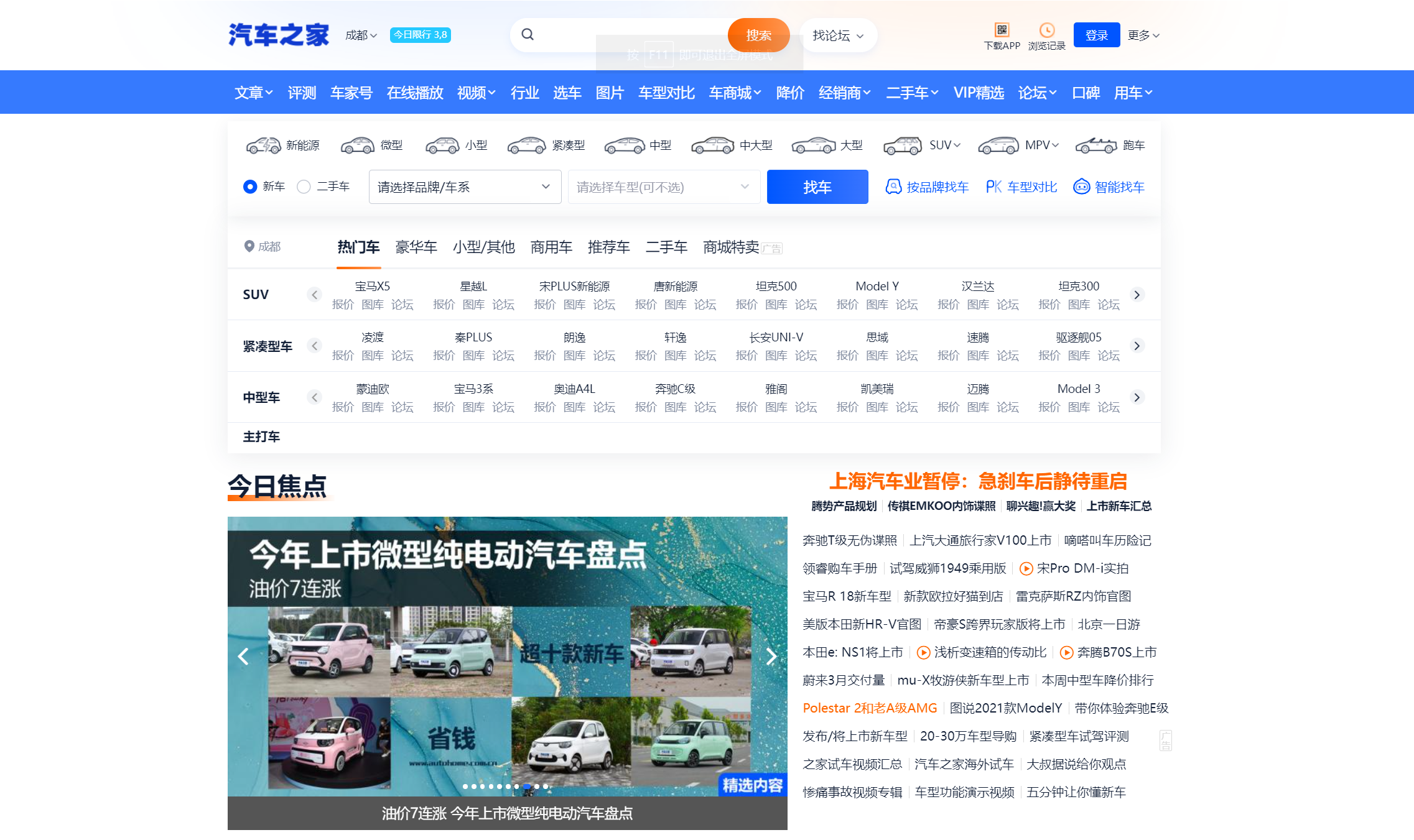
Task: Switch to the 商用车 tab
Action: 551,247
